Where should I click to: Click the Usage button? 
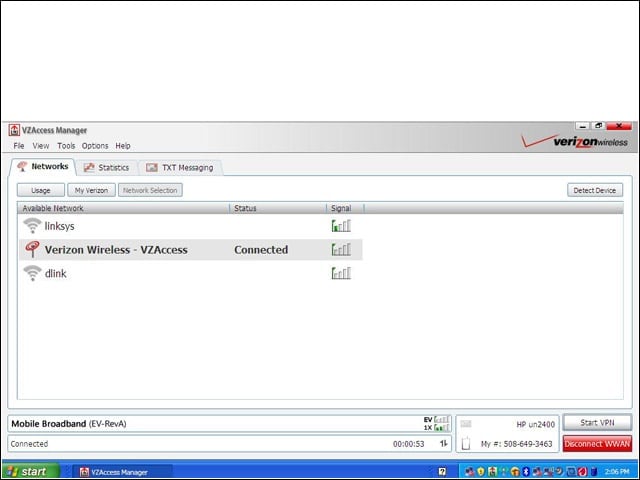point(40,190)
